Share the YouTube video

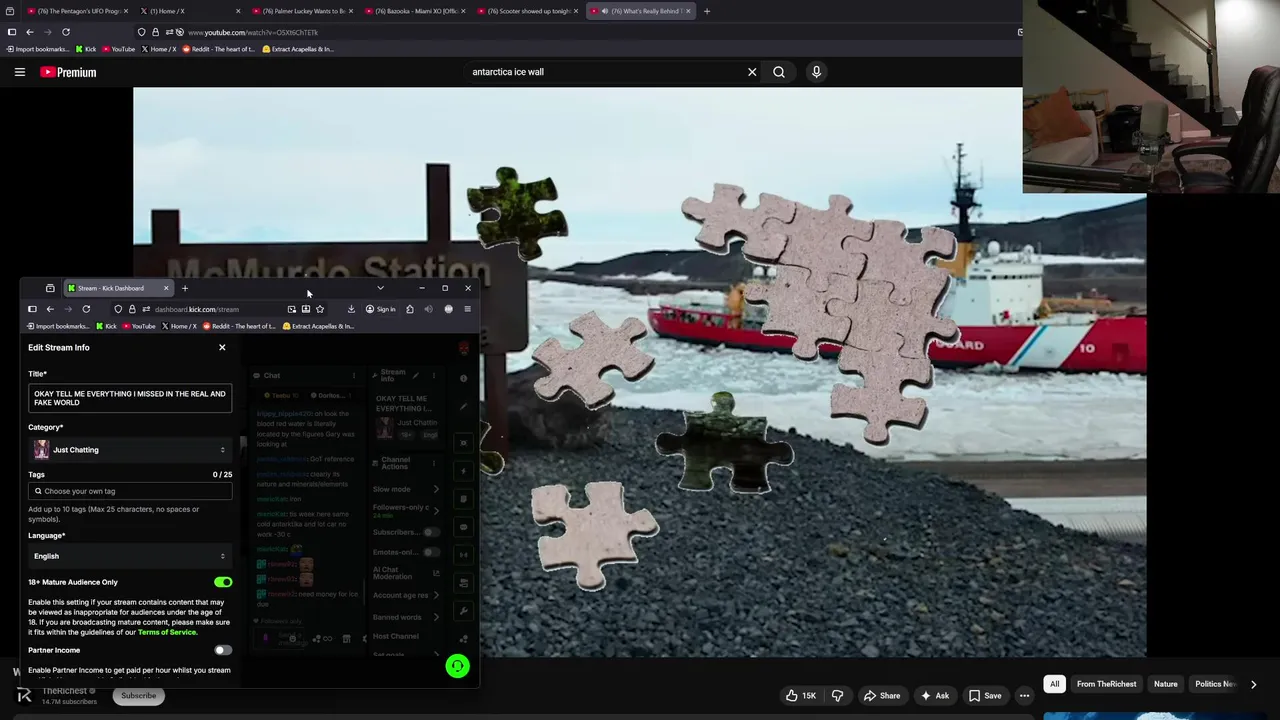tap(882, 696)
